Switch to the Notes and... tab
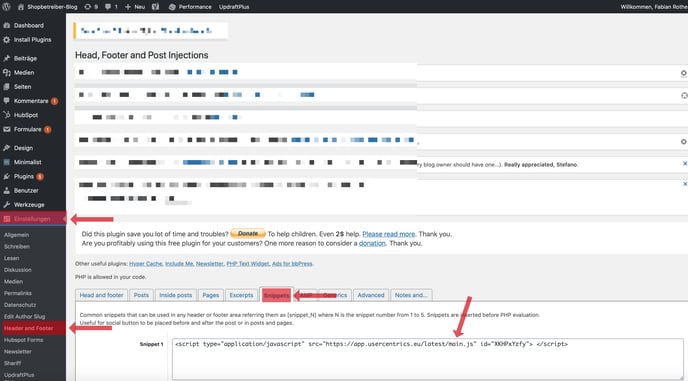This screenshot has height=381, width=688. click(411, 295)
